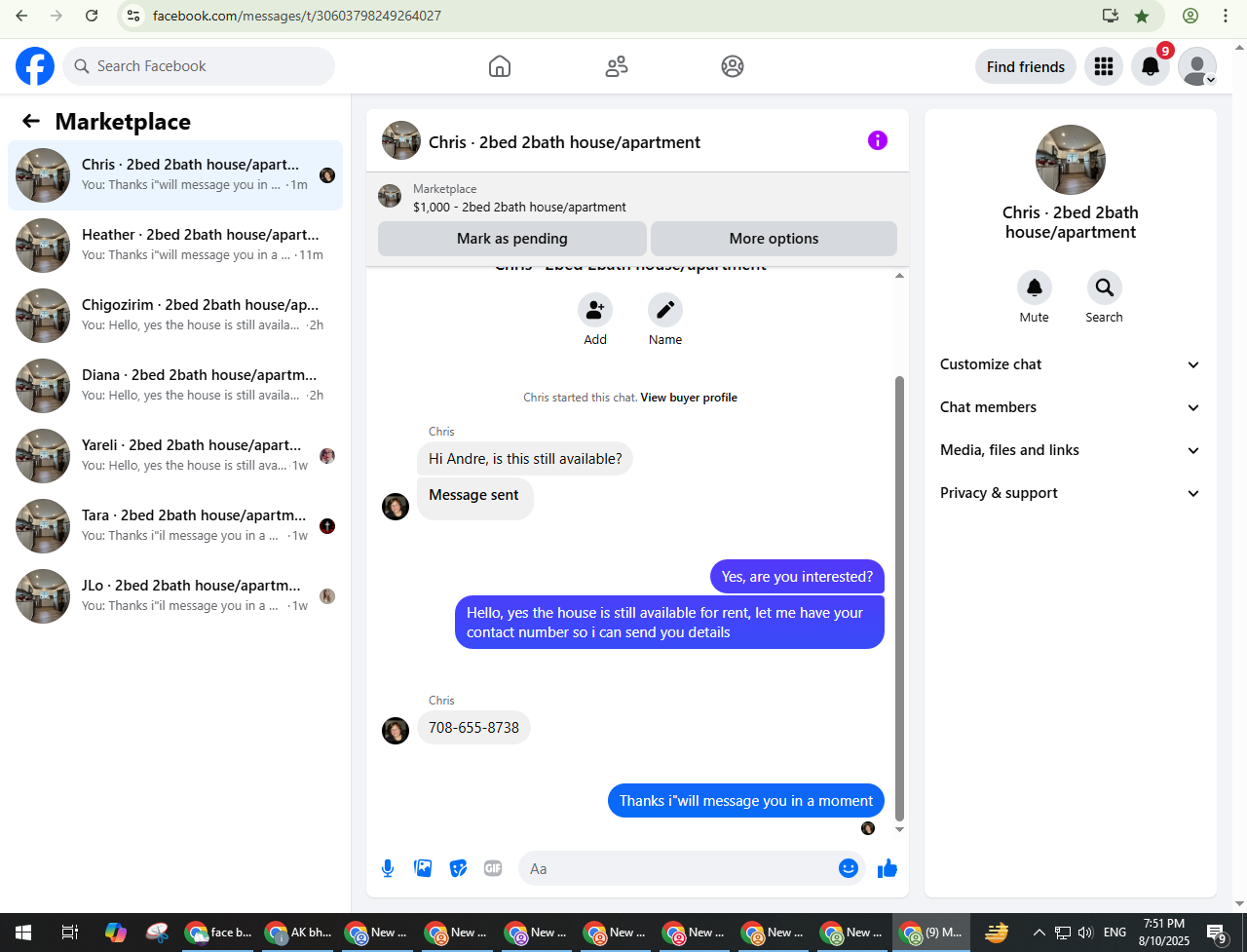Go back in the browser
Viewport: 1247px width, 952px height.
coord(21,16)
